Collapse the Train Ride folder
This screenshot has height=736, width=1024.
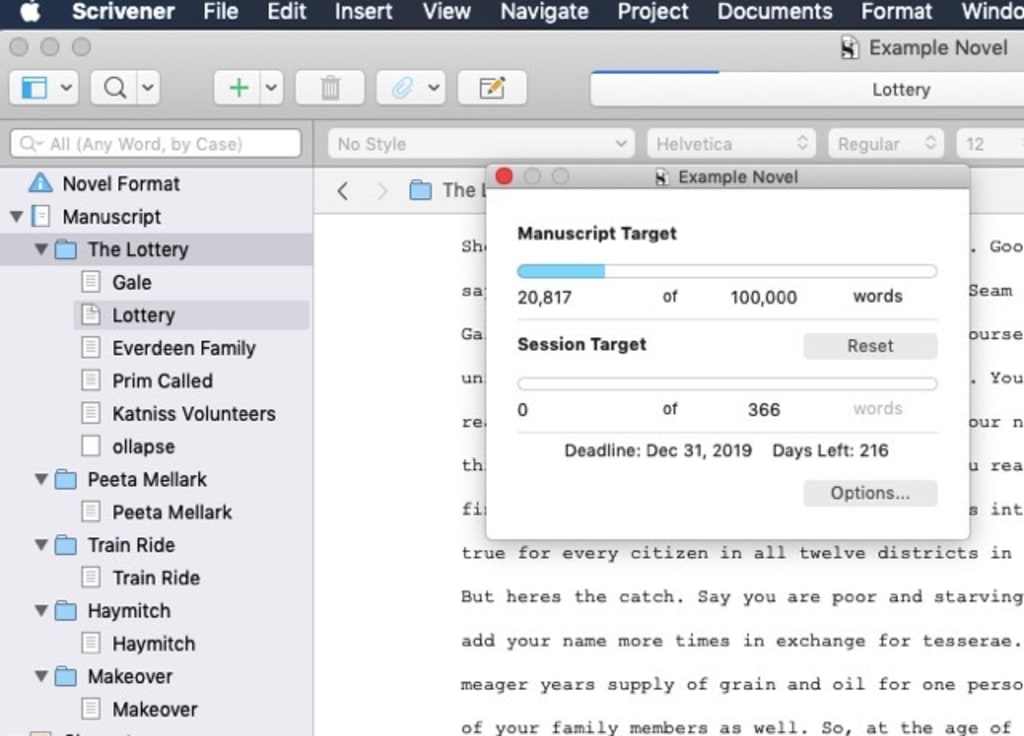coord(41,544)
